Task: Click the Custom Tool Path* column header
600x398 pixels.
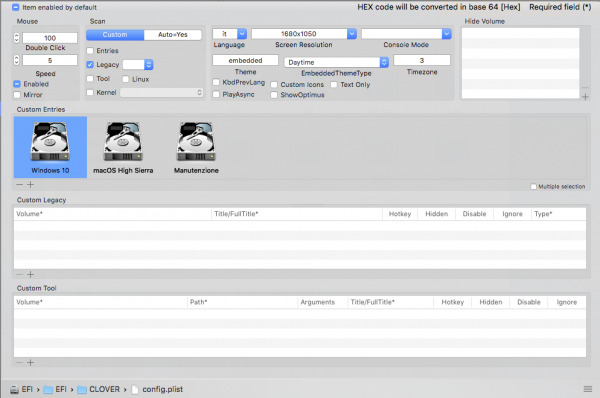Action: coord(242,302)
